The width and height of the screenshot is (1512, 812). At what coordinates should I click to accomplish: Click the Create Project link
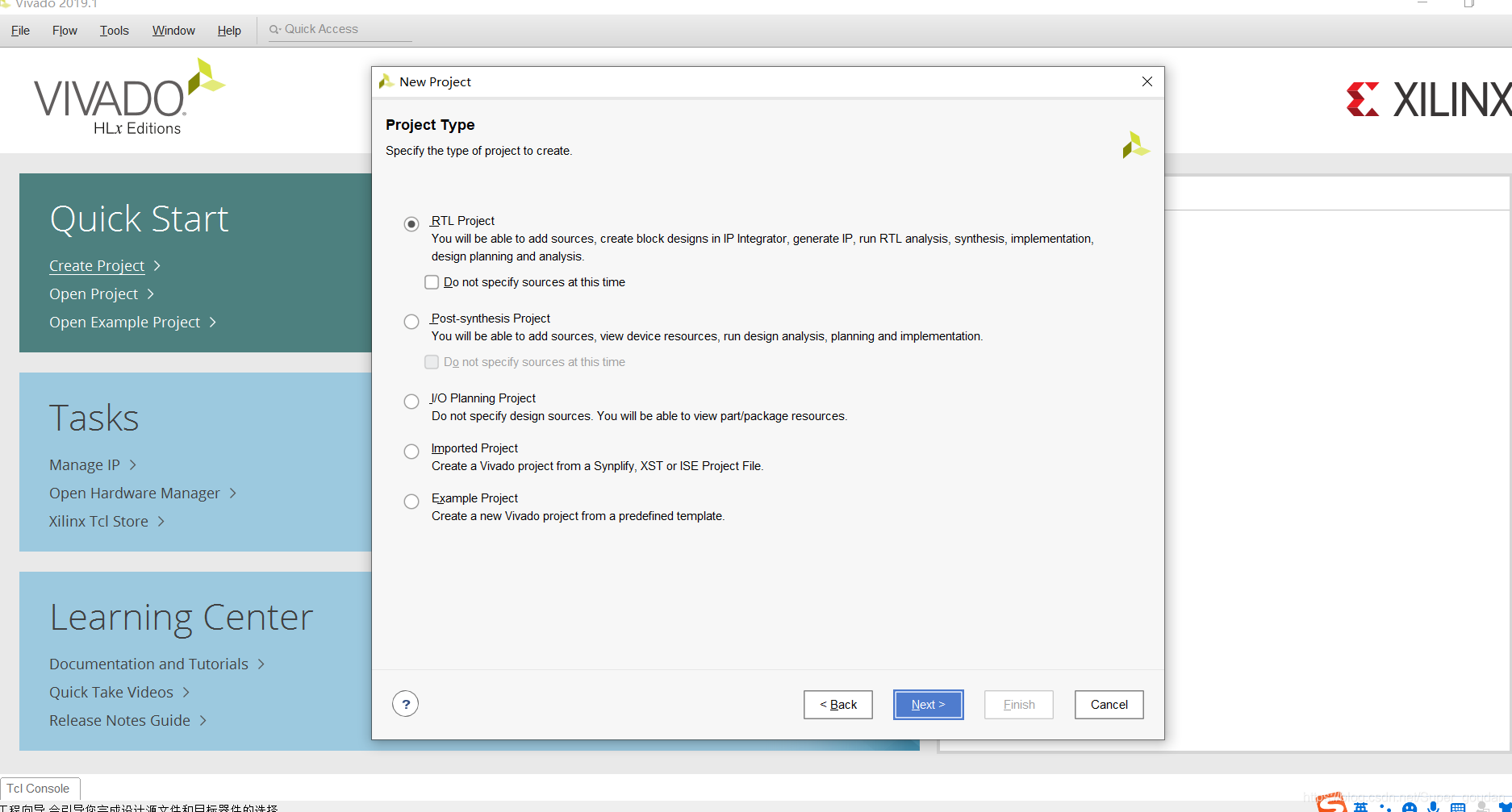tap(97, 266)
